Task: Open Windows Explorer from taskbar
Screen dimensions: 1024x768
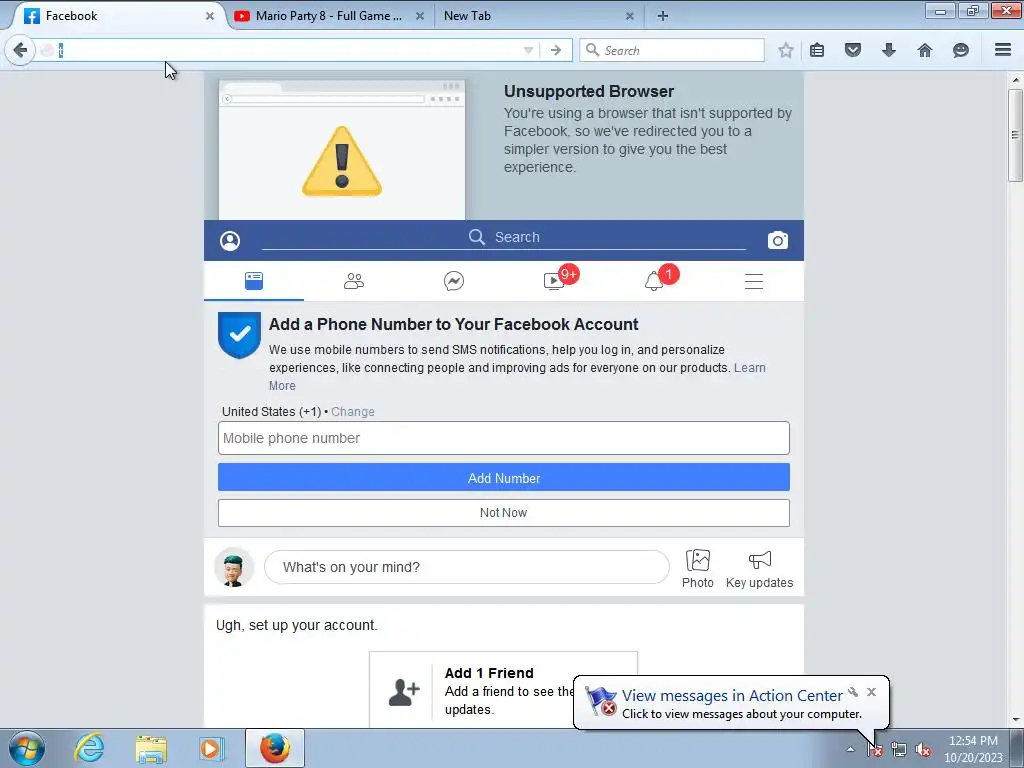Action: (x=151, y=748)
